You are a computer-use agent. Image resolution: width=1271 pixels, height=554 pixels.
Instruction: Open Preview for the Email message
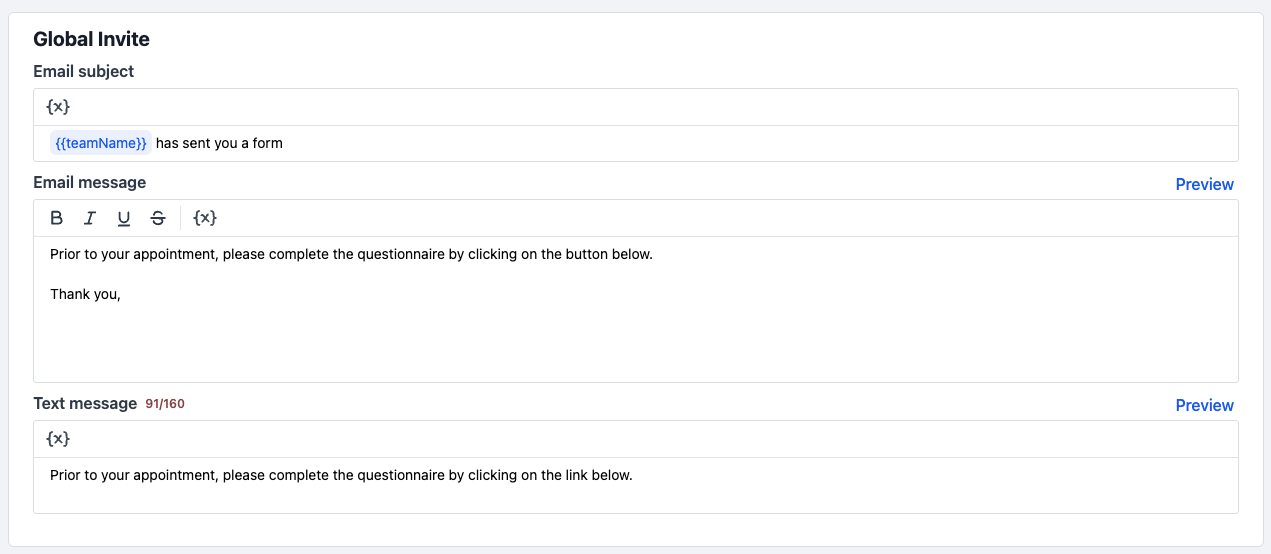pyautogui.click(x=1204, y=184)
